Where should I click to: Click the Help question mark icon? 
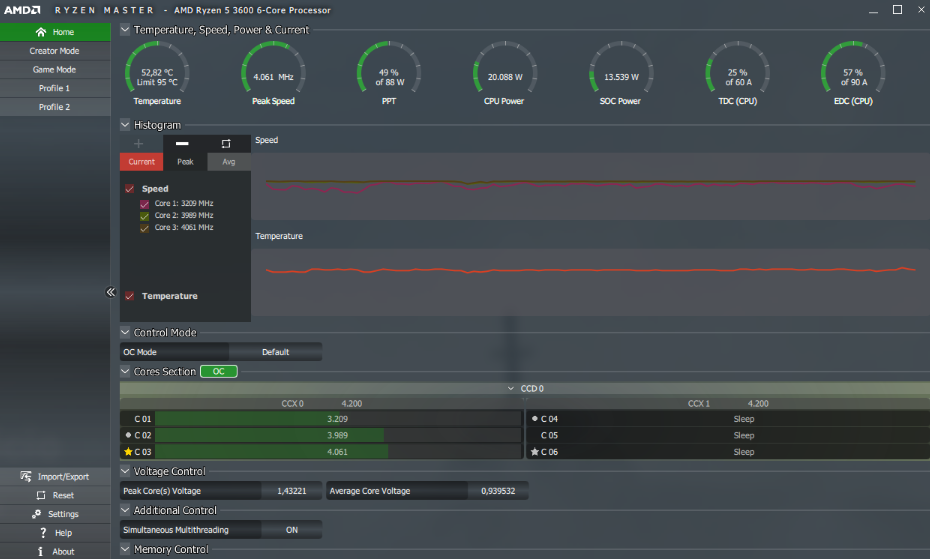pyautogui.click(x=43, y=533)
